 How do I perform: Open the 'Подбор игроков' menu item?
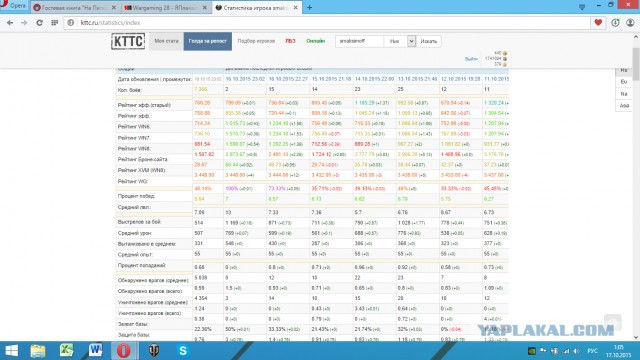tap(256, 41)
